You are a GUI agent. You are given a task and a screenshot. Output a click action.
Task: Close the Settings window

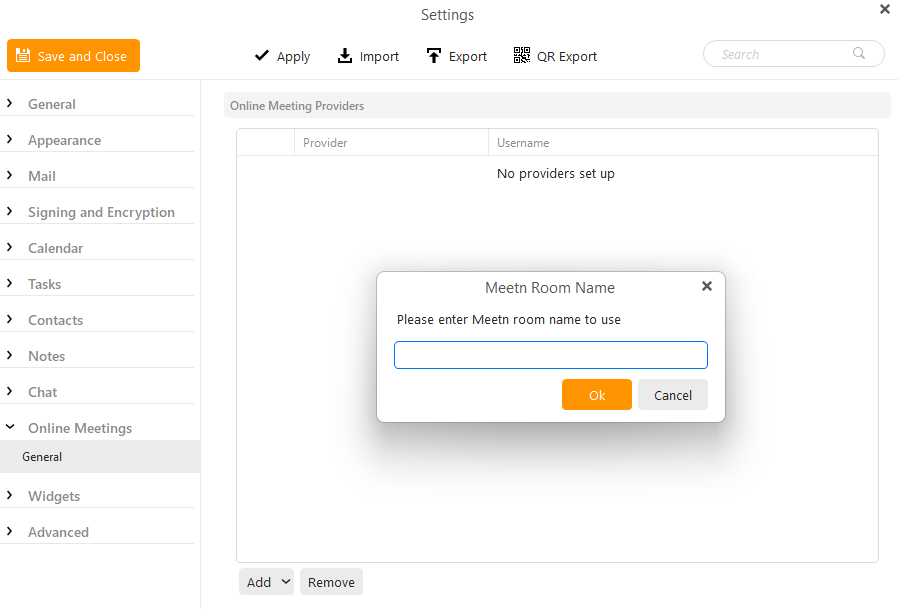[885, 9]
